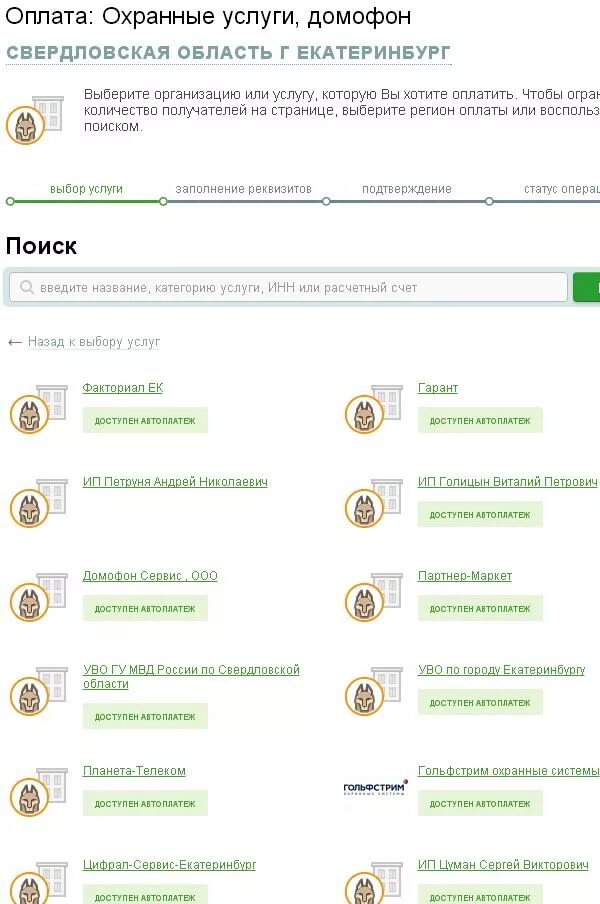Open the Гарант provider icon
This screenshot has width=600, height=904.
tap(373, 409)
